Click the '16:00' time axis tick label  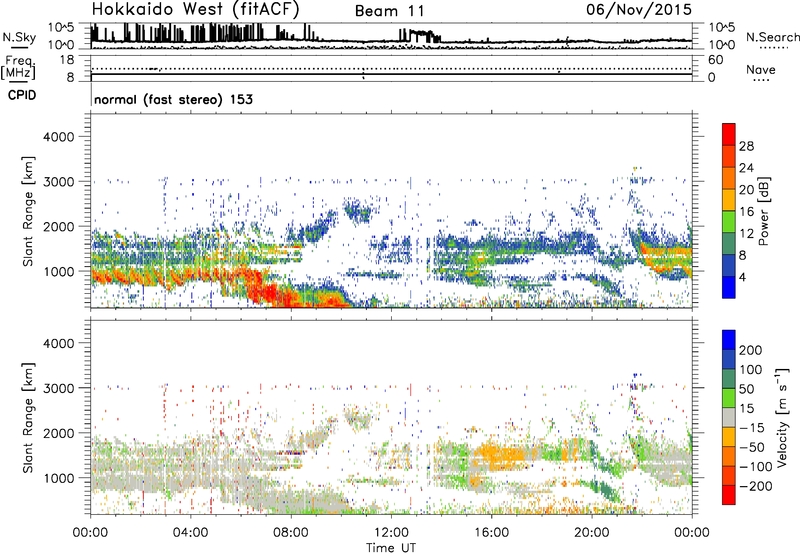click(x=491, y=533)
